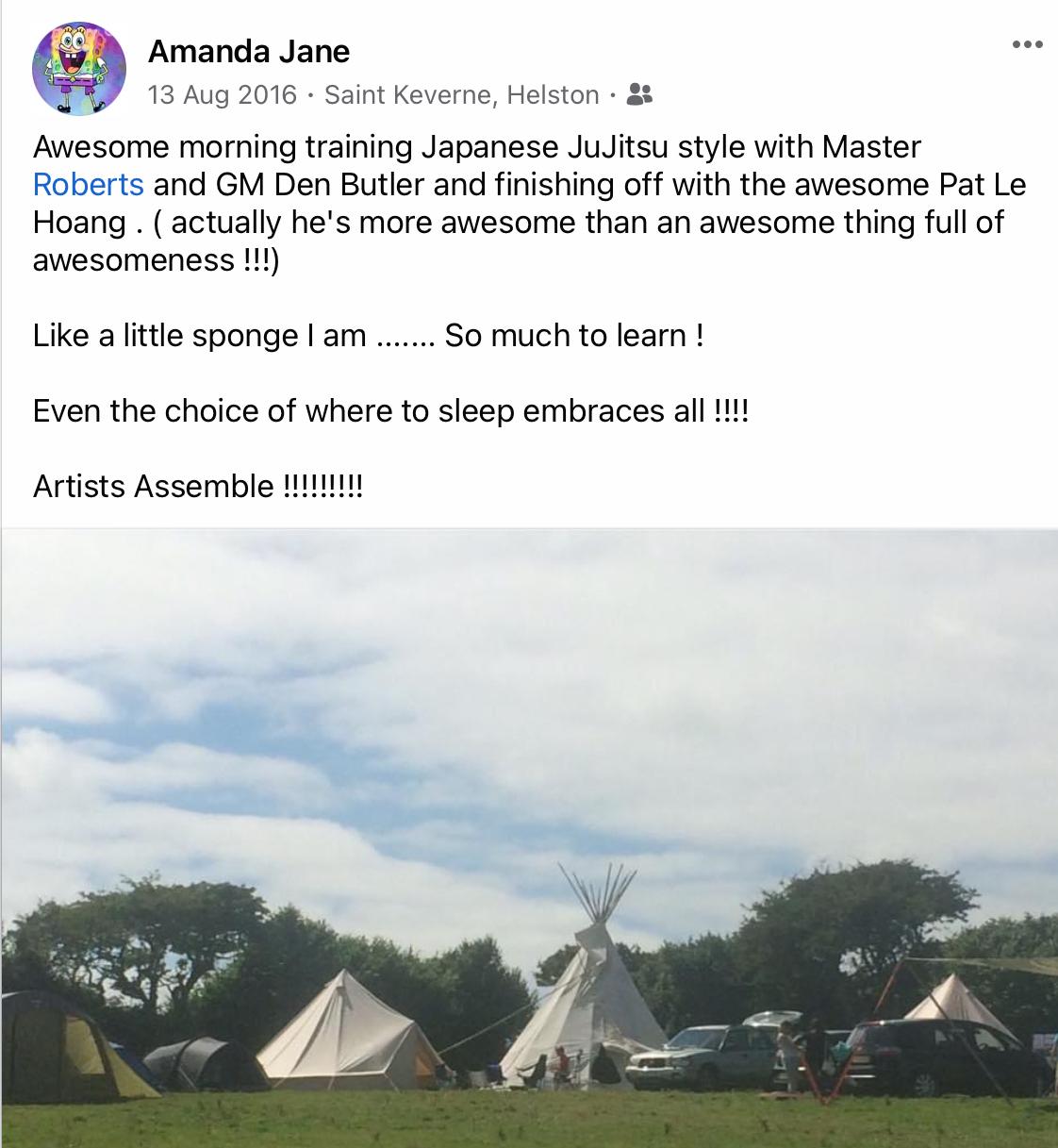Screen dimensions: 1058x1148
Task: Click the "awesomeness !!!)" text line
Action: point(156,259)
